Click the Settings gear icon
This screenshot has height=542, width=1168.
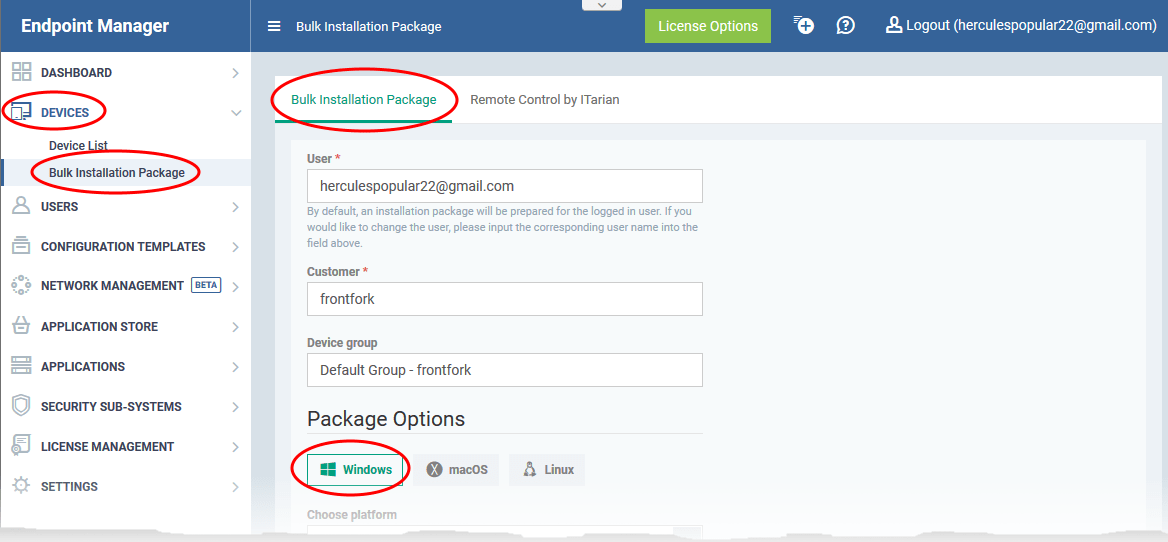tap(22, 486)
